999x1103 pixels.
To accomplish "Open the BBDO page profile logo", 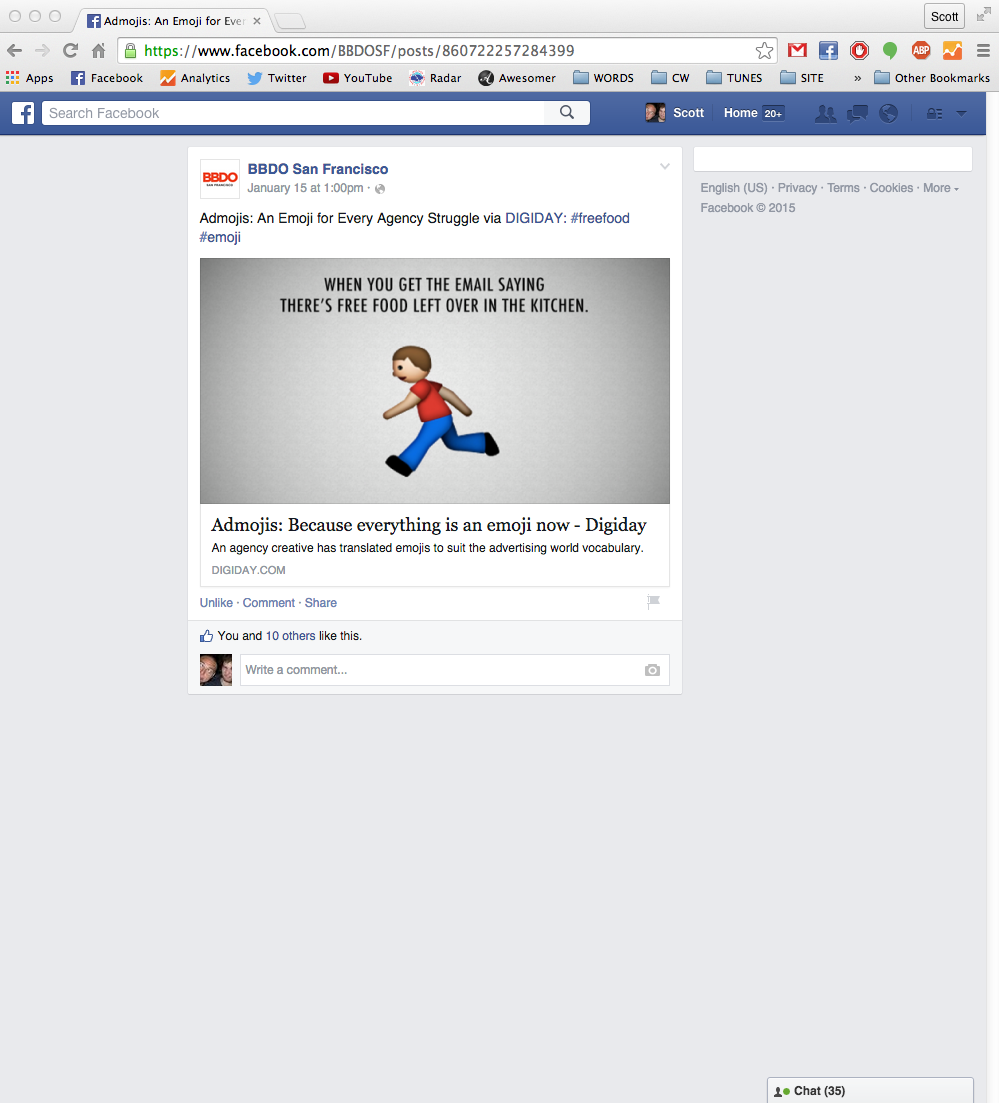I will coord(219,179).
